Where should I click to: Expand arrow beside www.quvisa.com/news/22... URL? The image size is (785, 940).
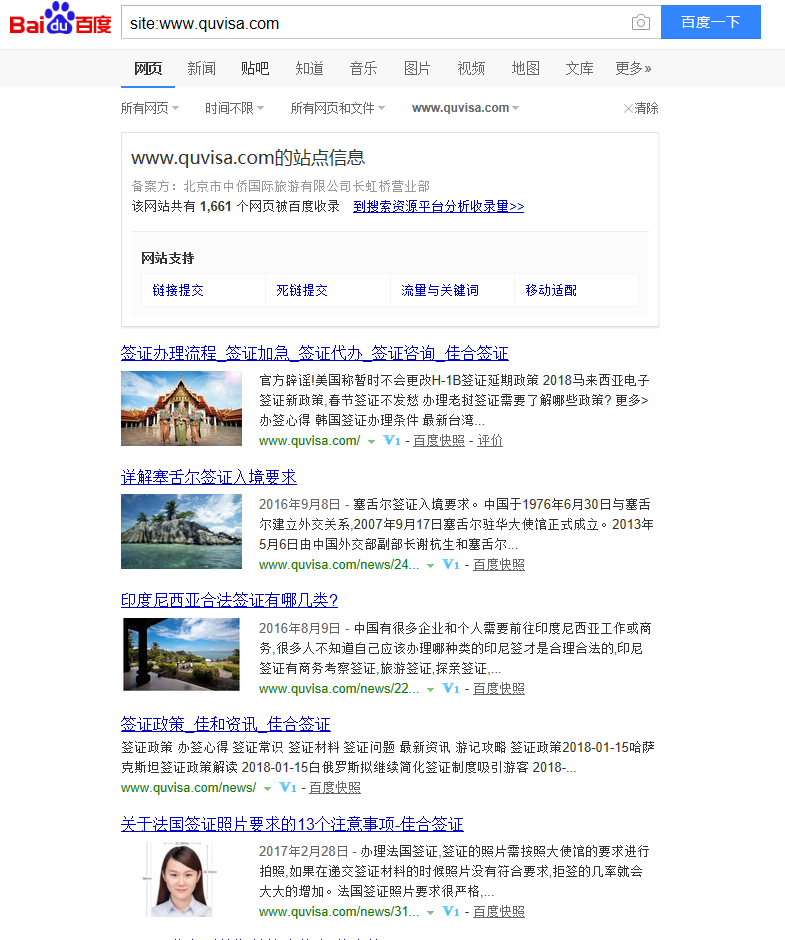[x=430, y=690]
